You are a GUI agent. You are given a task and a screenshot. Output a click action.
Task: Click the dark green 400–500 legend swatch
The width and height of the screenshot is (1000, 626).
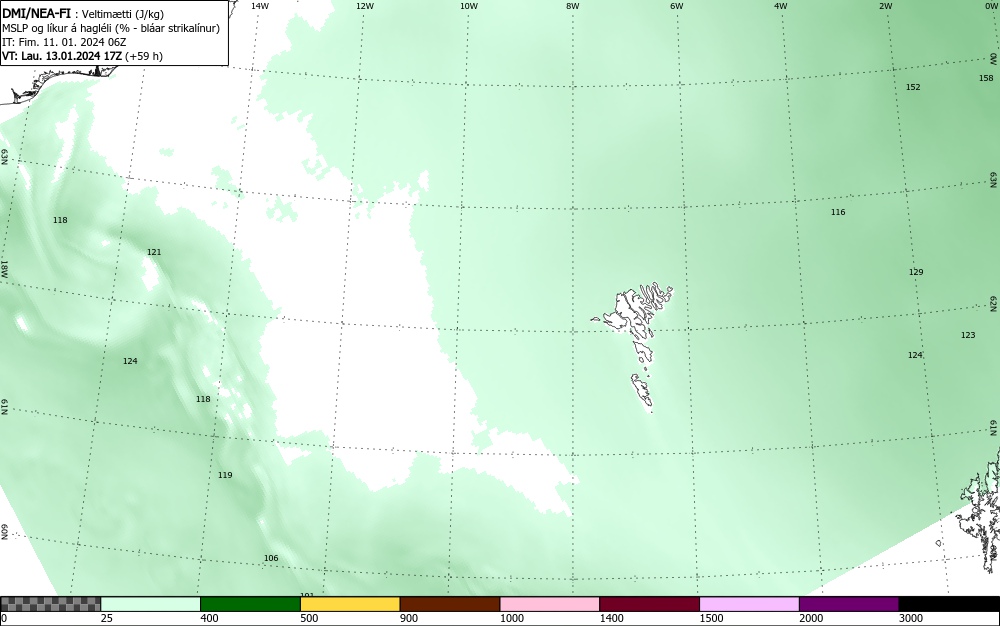click(250, 604)
